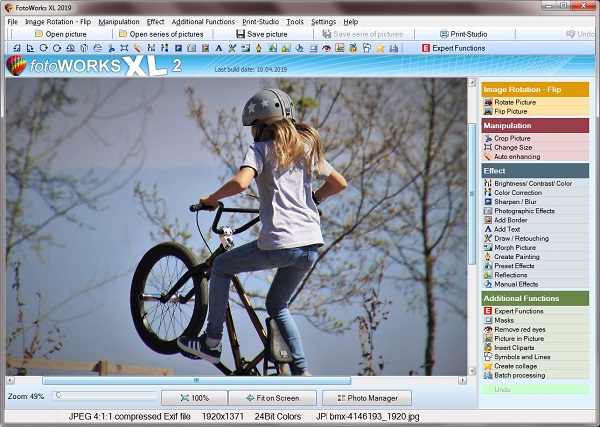Open the Photo Manager
Viewport: 600px width, 427px height.
366,398
